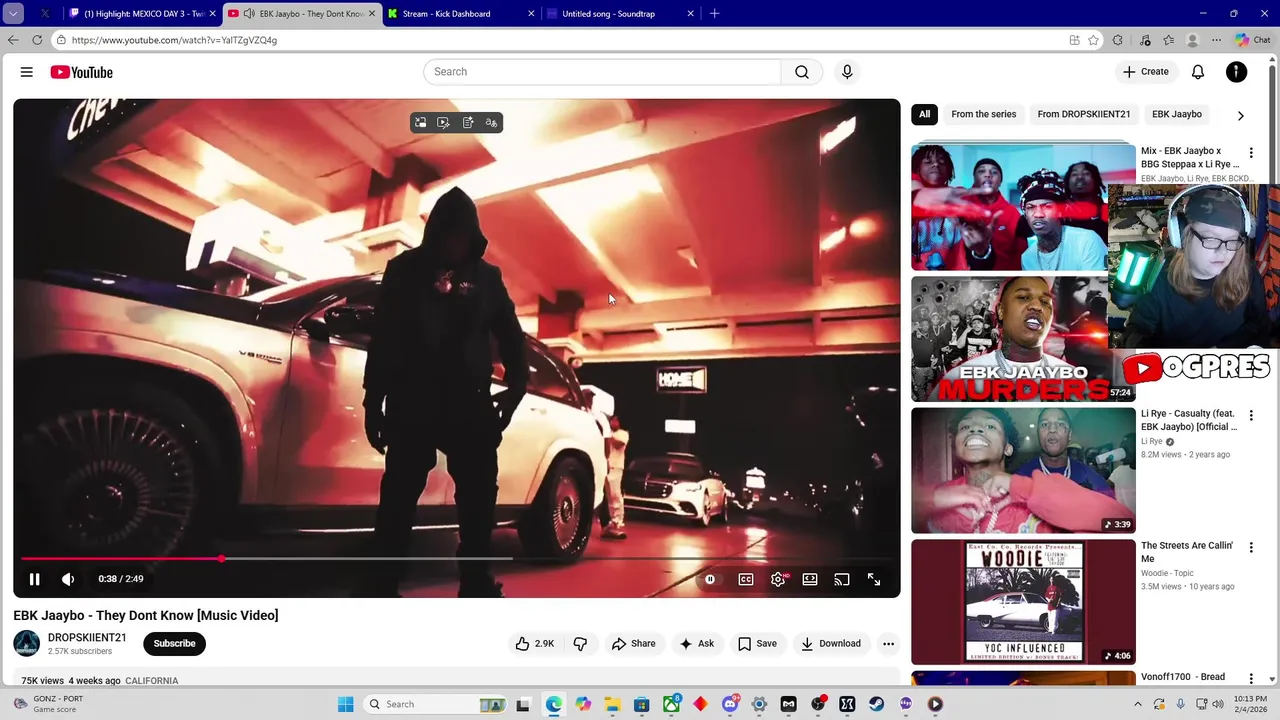The height and width of the screenshot is (720, 1280).
Task: Show hidden system tray icons
Action: pyautogui.click(x=1138, y=704)
